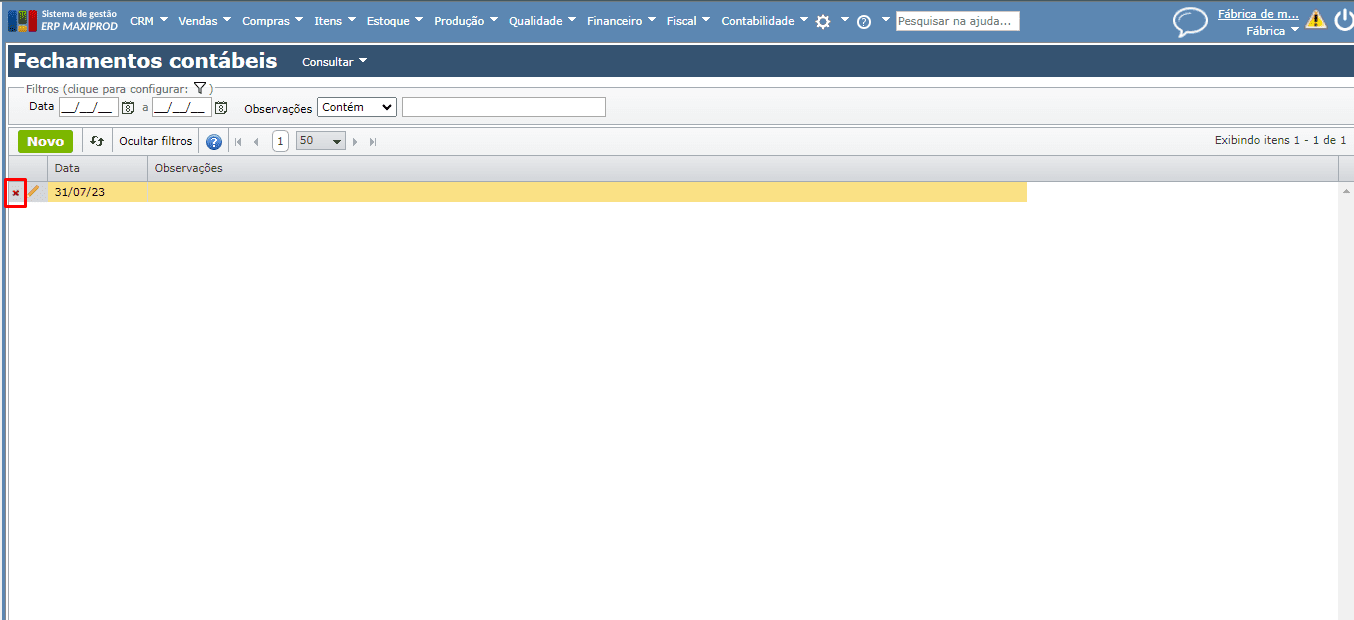Click page number 1 box

point(281,141)
